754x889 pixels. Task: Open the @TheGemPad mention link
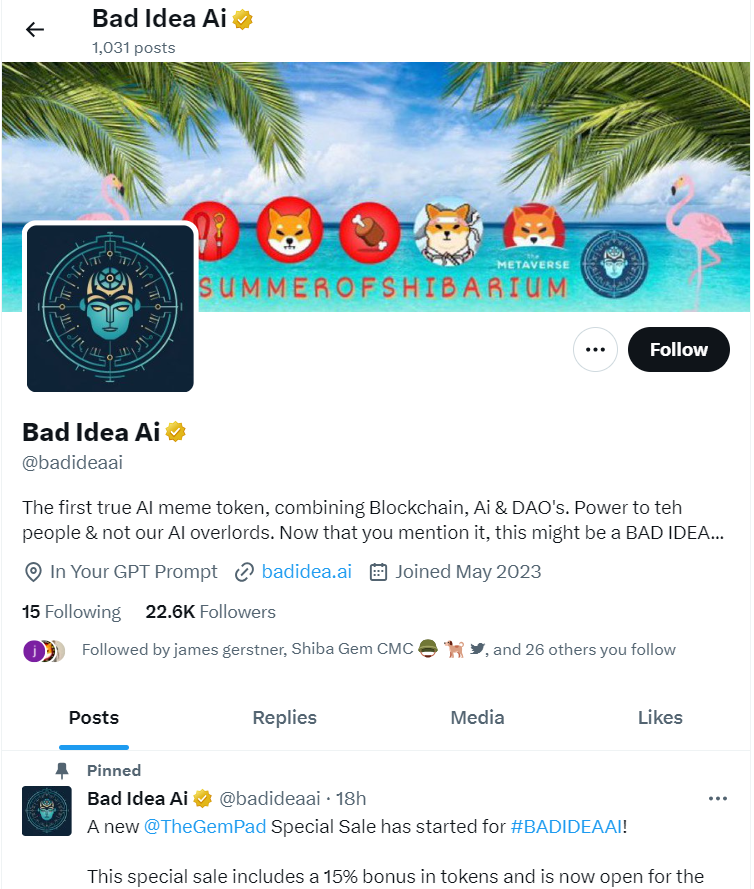point(205,828)
